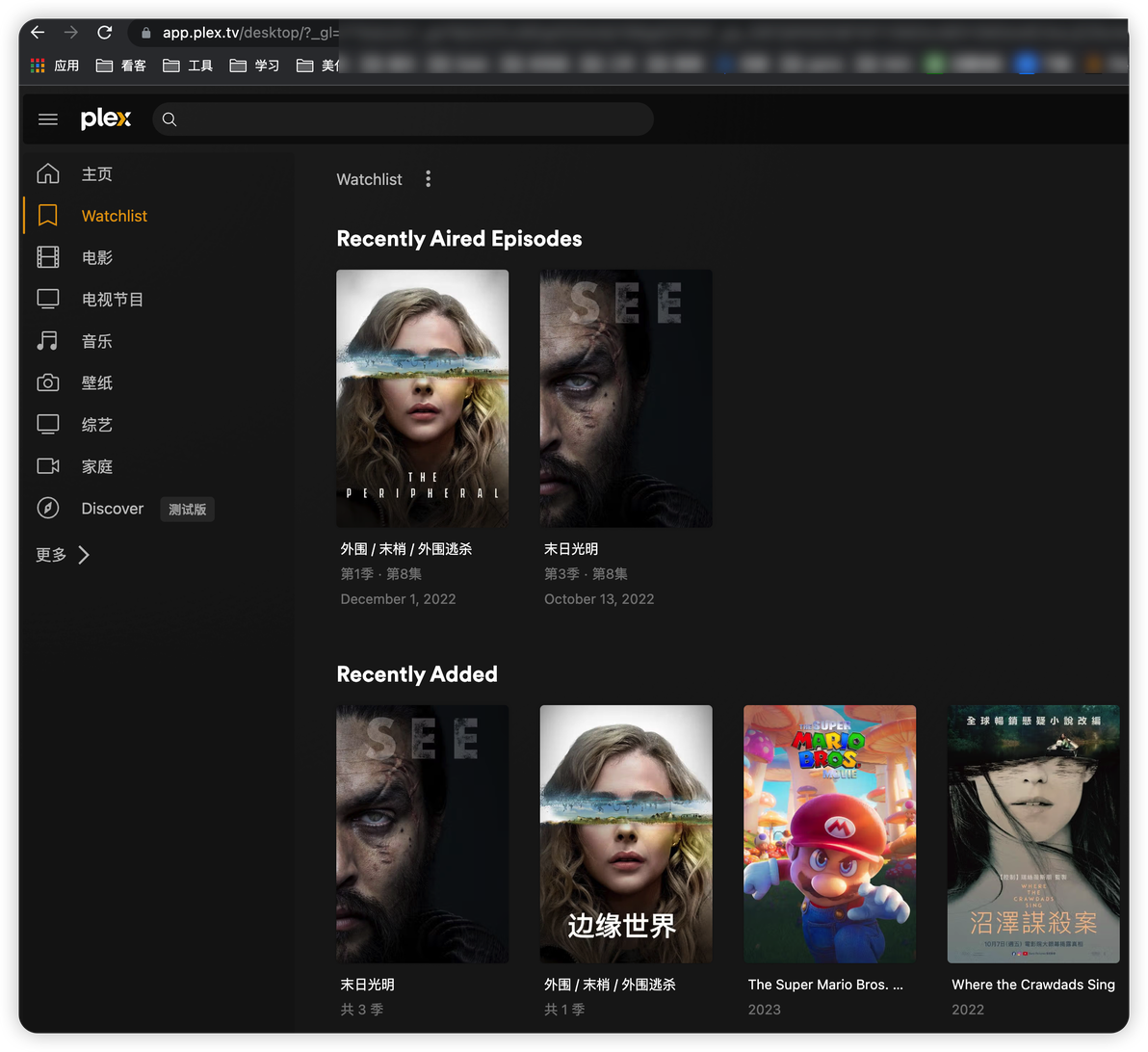Open the 工具 bookmarks folder
This screenshot has width=1148, height=1052.
[189, 66]
